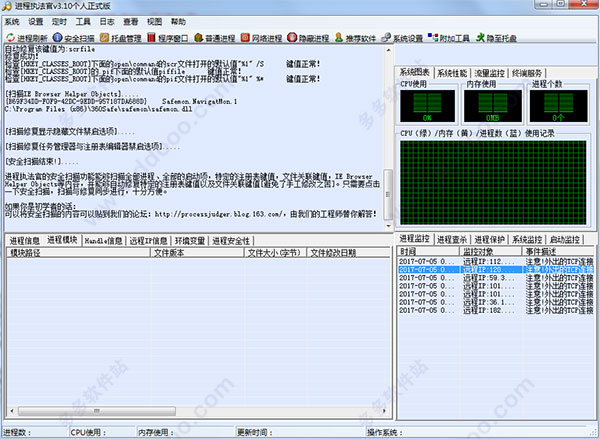Screen dimensions: 600x439
Task: Click the CPU使用 gauge display
Action: [427, 106]
